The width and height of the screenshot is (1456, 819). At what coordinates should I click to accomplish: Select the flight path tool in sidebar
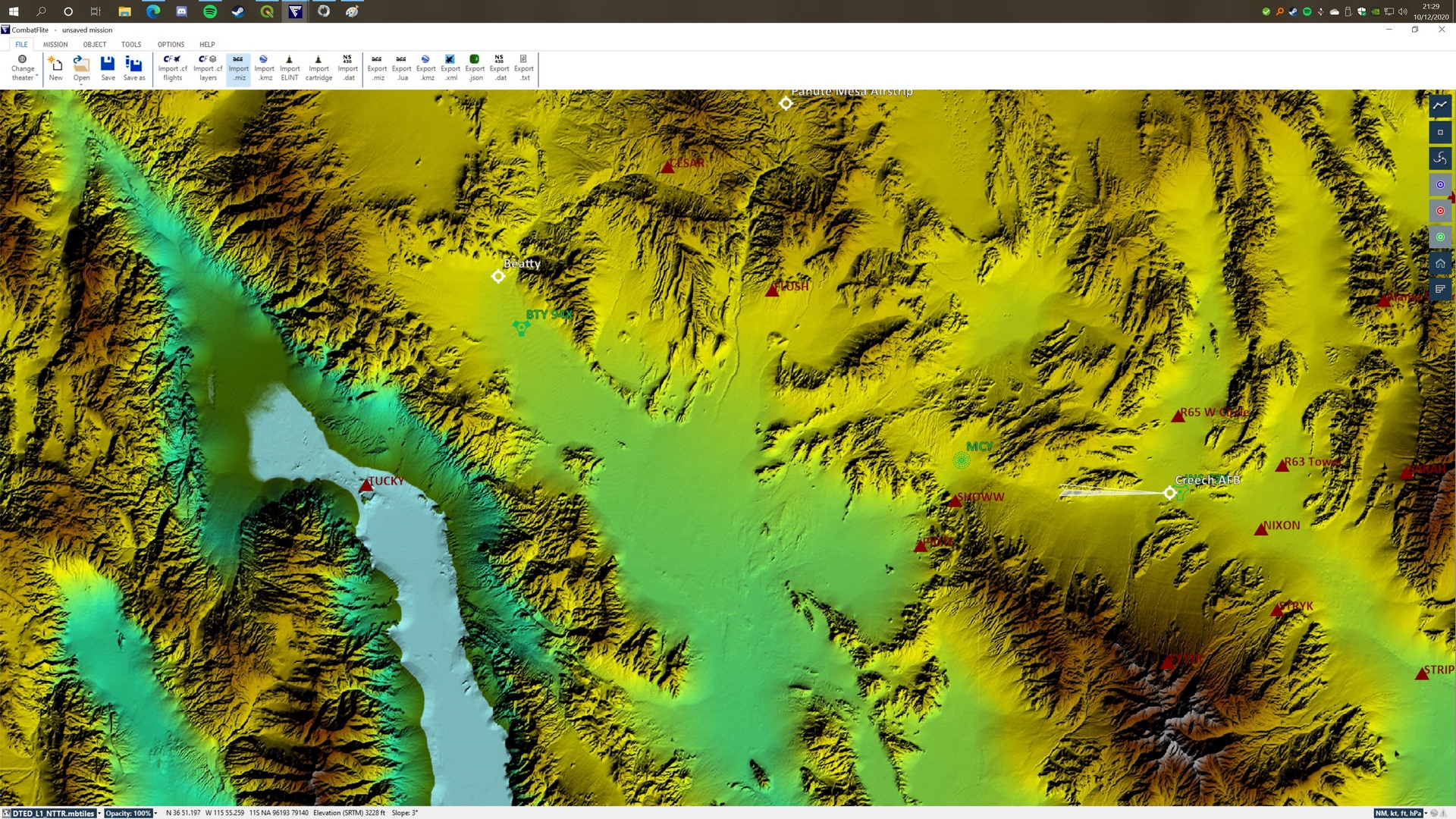tap(1439, 106)
